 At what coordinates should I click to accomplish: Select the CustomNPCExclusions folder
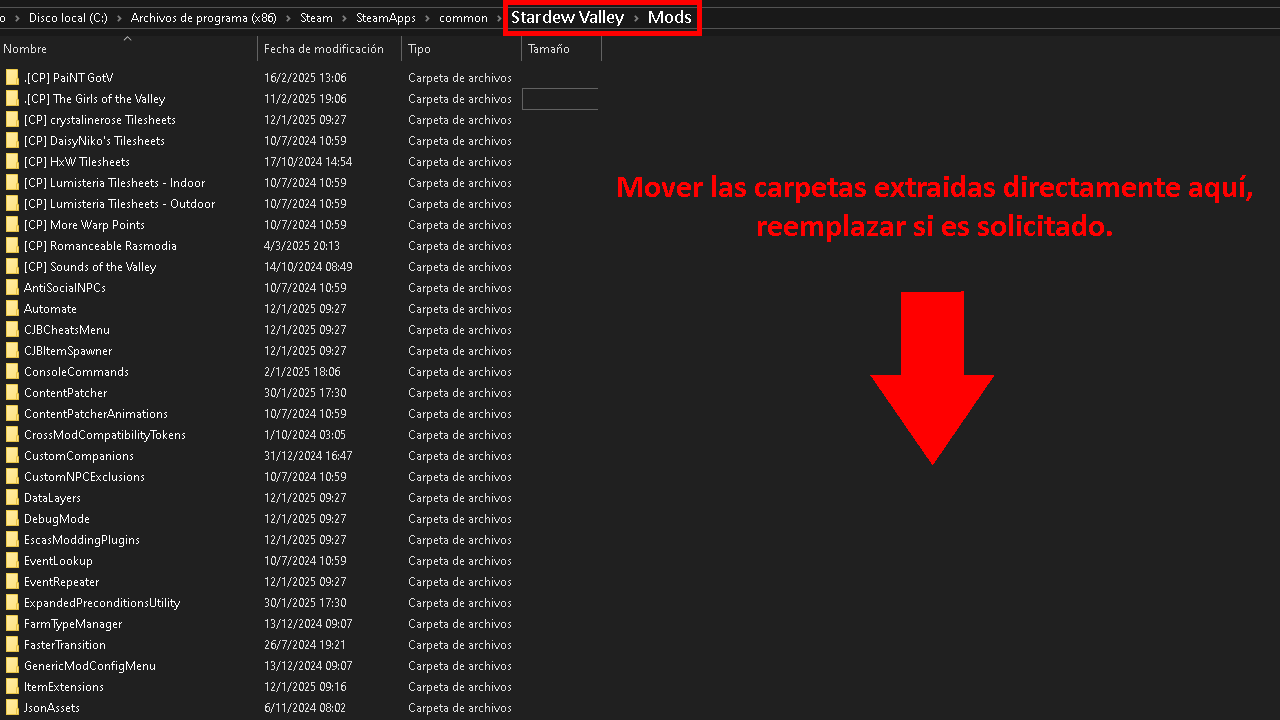84,477
